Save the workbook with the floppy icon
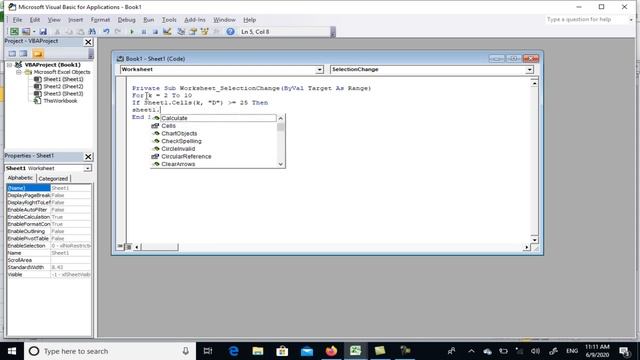Screen dimensions: 640x360 point(43,31)
